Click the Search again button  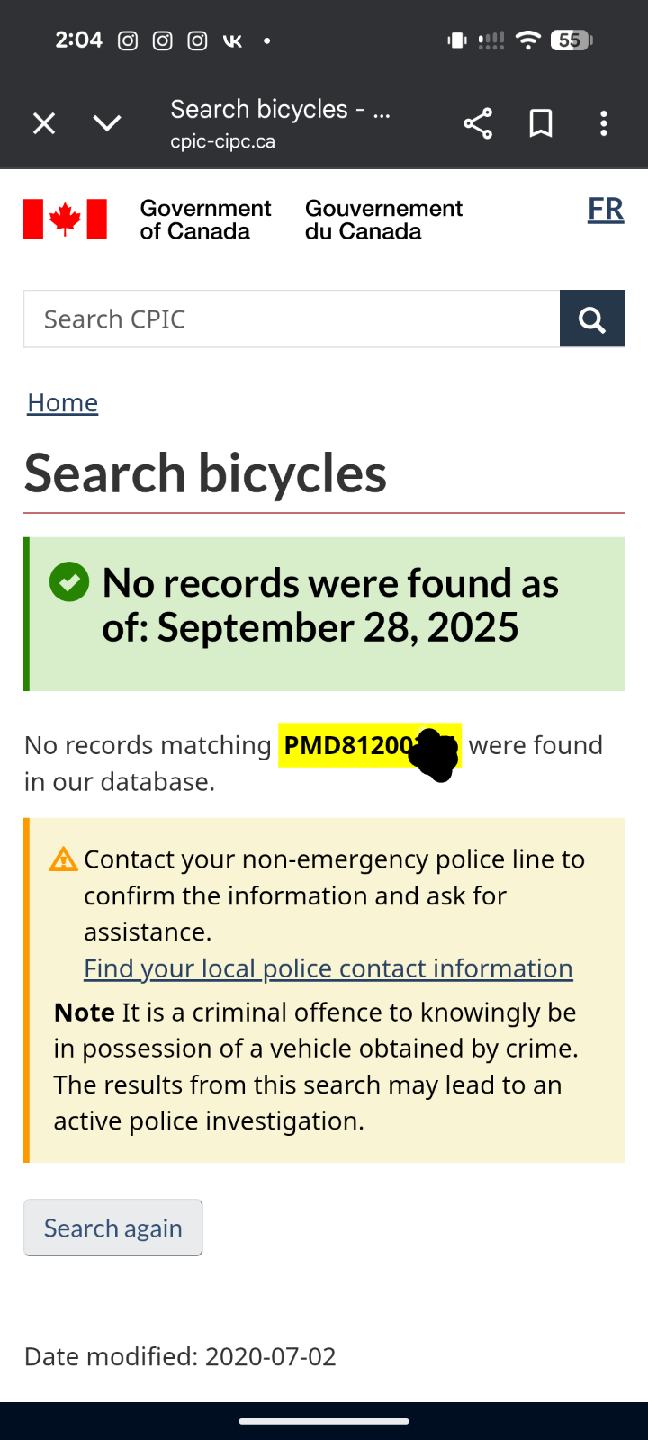coord(113,1228)
